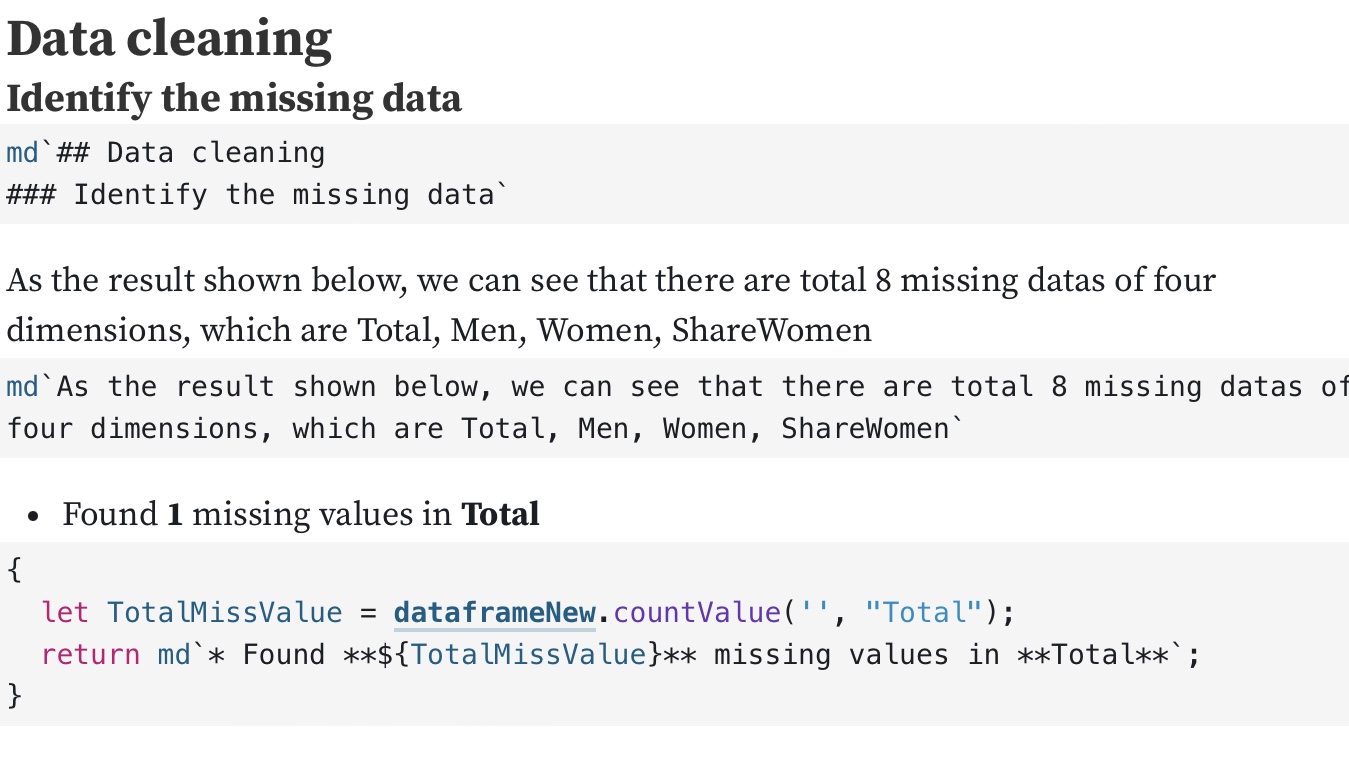Click the "Total" string argument in countValue
The image size is (1349, 758).
[x=918, y=612]
